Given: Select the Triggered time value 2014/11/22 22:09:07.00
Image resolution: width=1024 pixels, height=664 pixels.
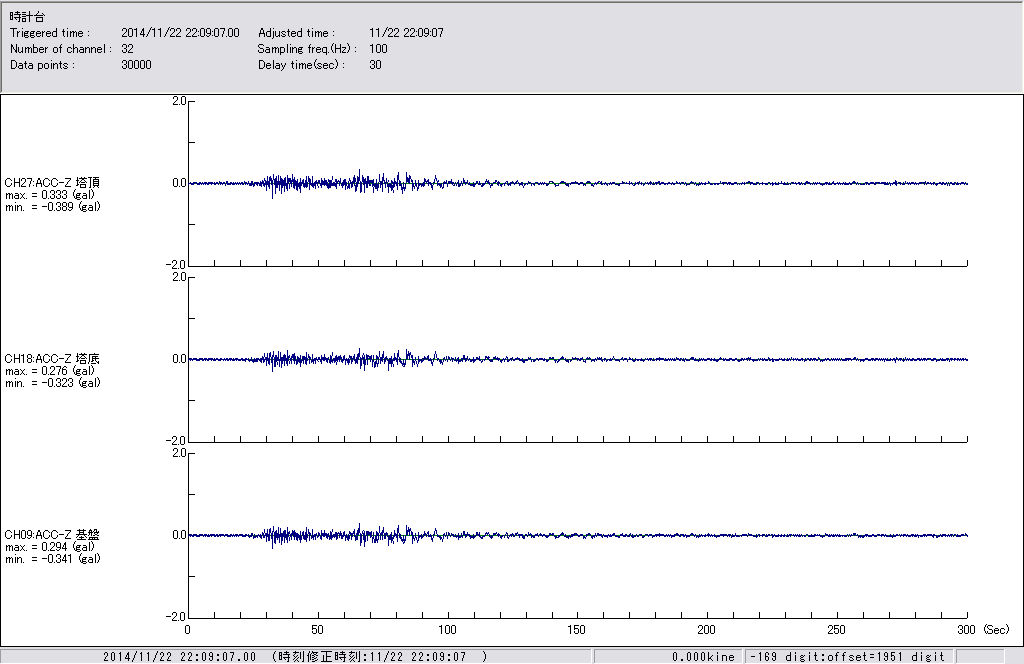Looking at the screenshot, I should [187, 33].
